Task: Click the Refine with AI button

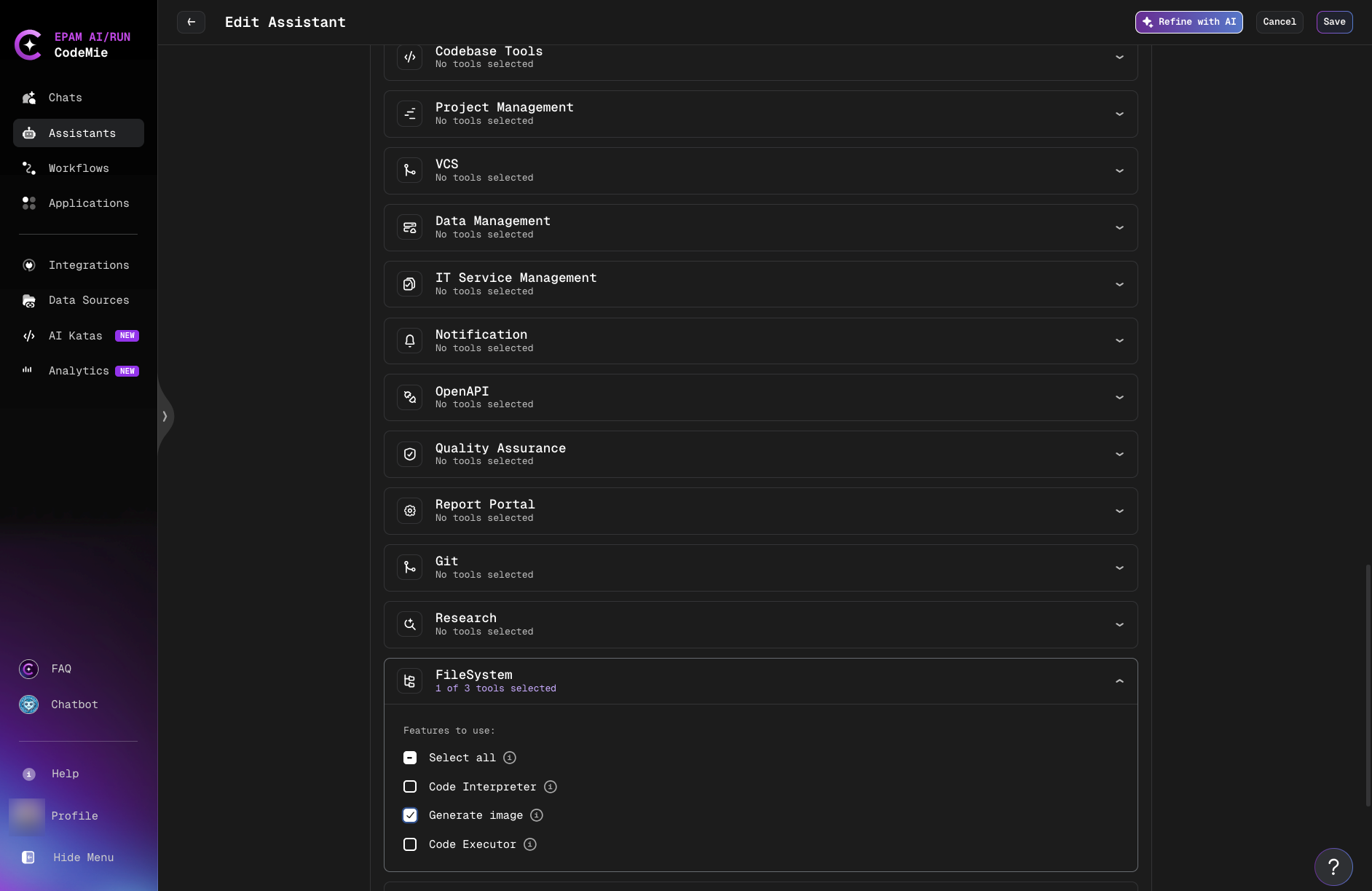Action: point(1189,22)
